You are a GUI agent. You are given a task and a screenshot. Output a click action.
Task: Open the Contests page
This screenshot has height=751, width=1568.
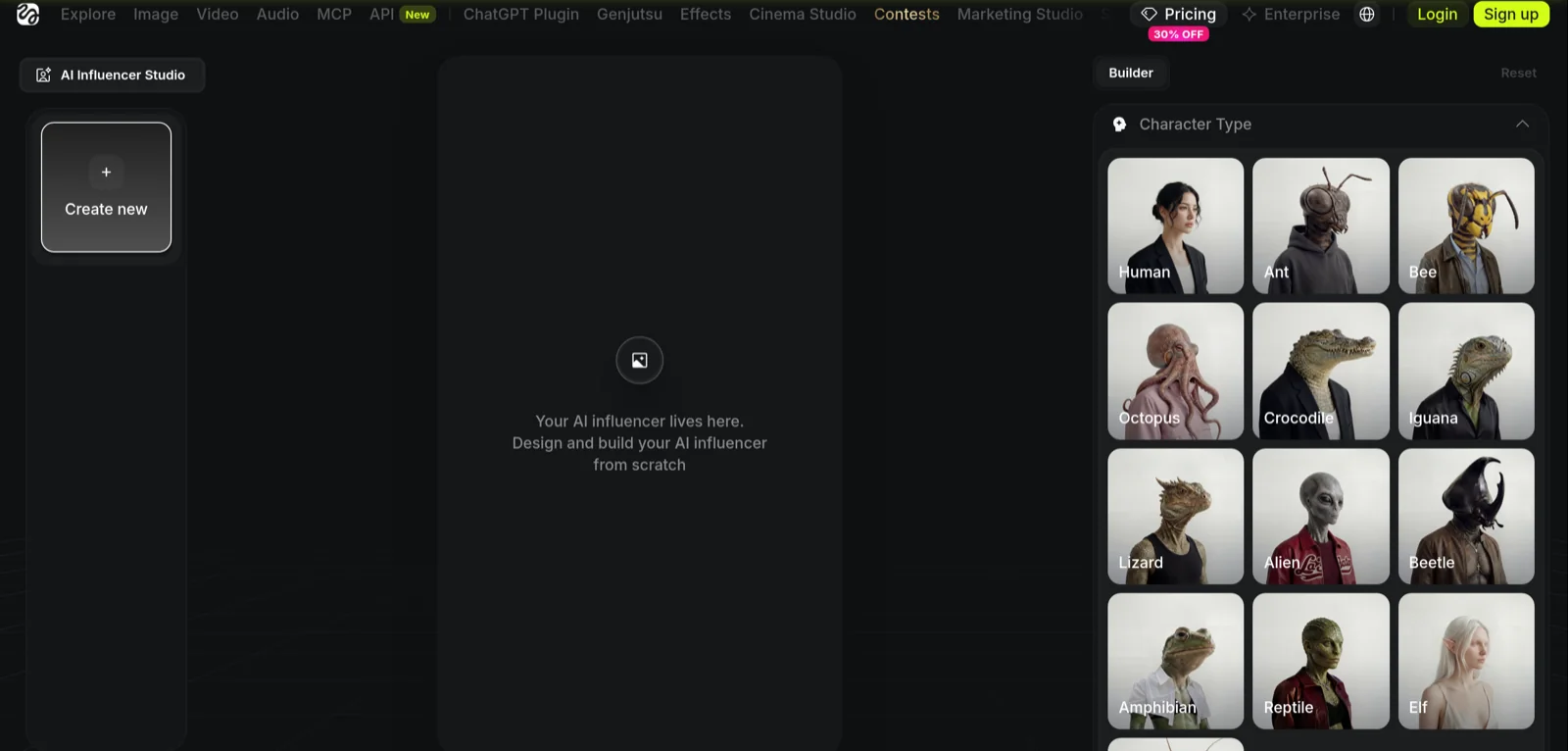[906, 14]
